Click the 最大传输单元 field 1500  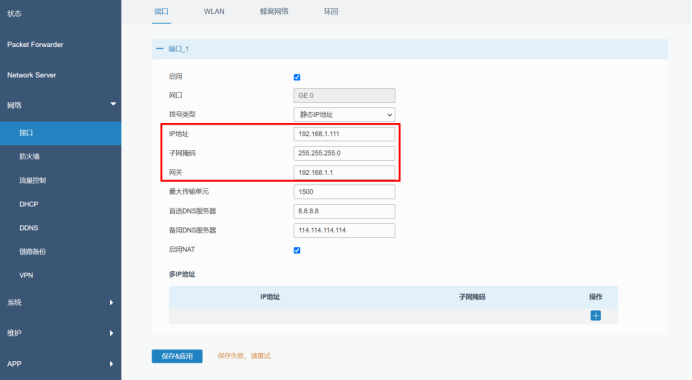pos(344,192)
